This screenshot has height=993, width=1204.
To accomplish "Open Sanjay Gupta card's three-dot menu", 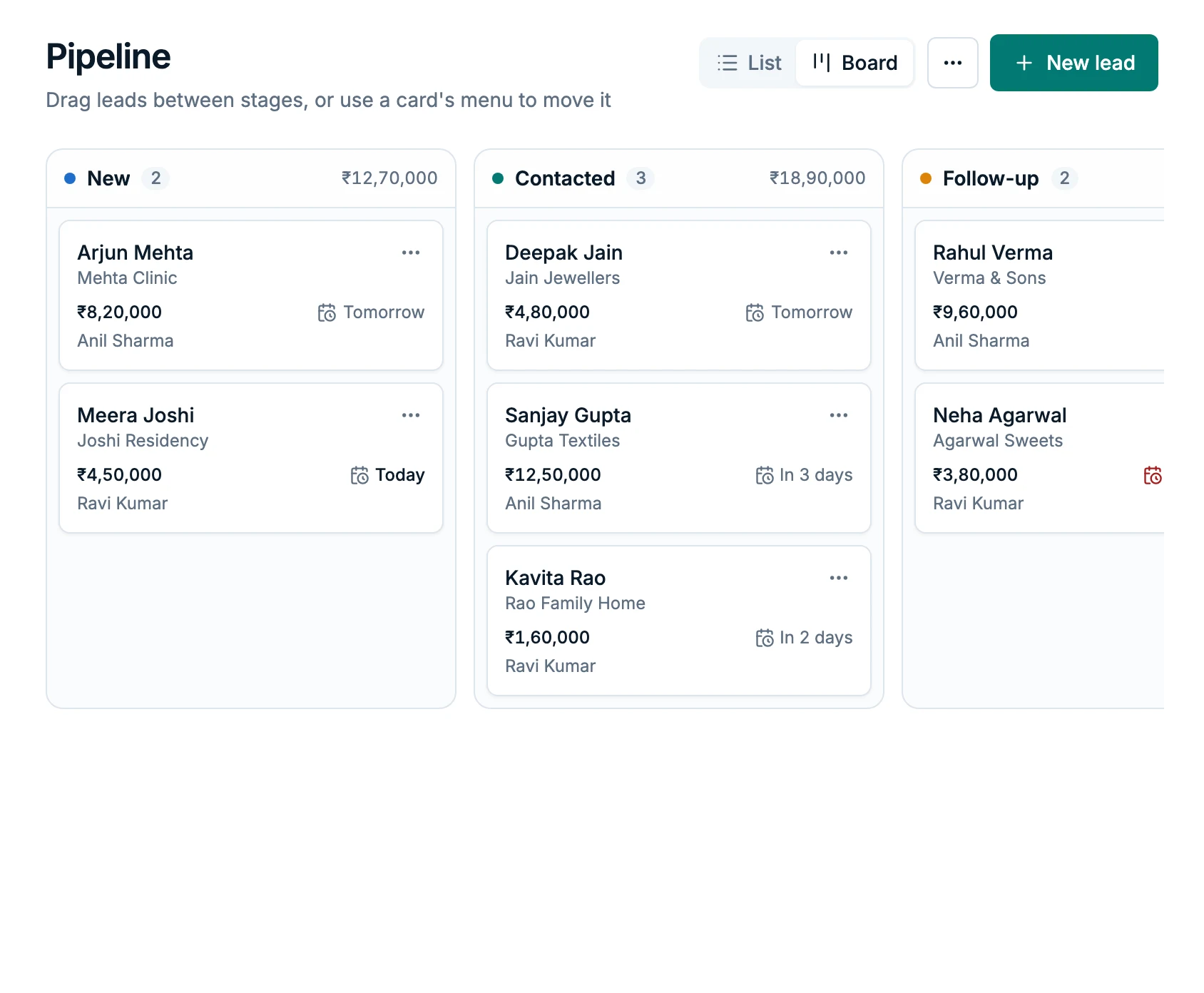I will 839,415.
